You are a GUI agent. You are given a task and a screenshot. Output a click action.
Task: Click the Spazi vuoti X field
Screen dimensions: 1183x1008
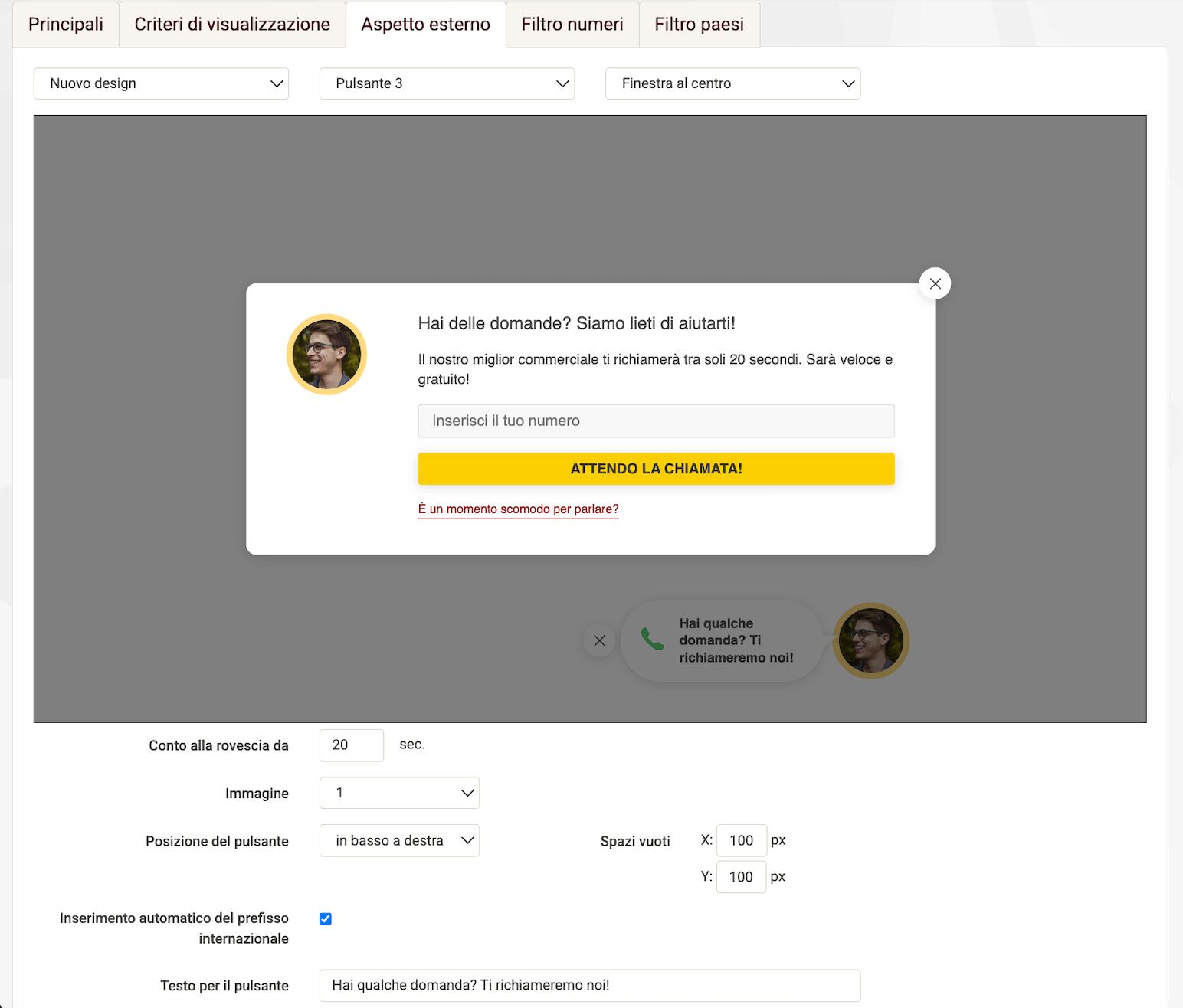tap(742, 840)
